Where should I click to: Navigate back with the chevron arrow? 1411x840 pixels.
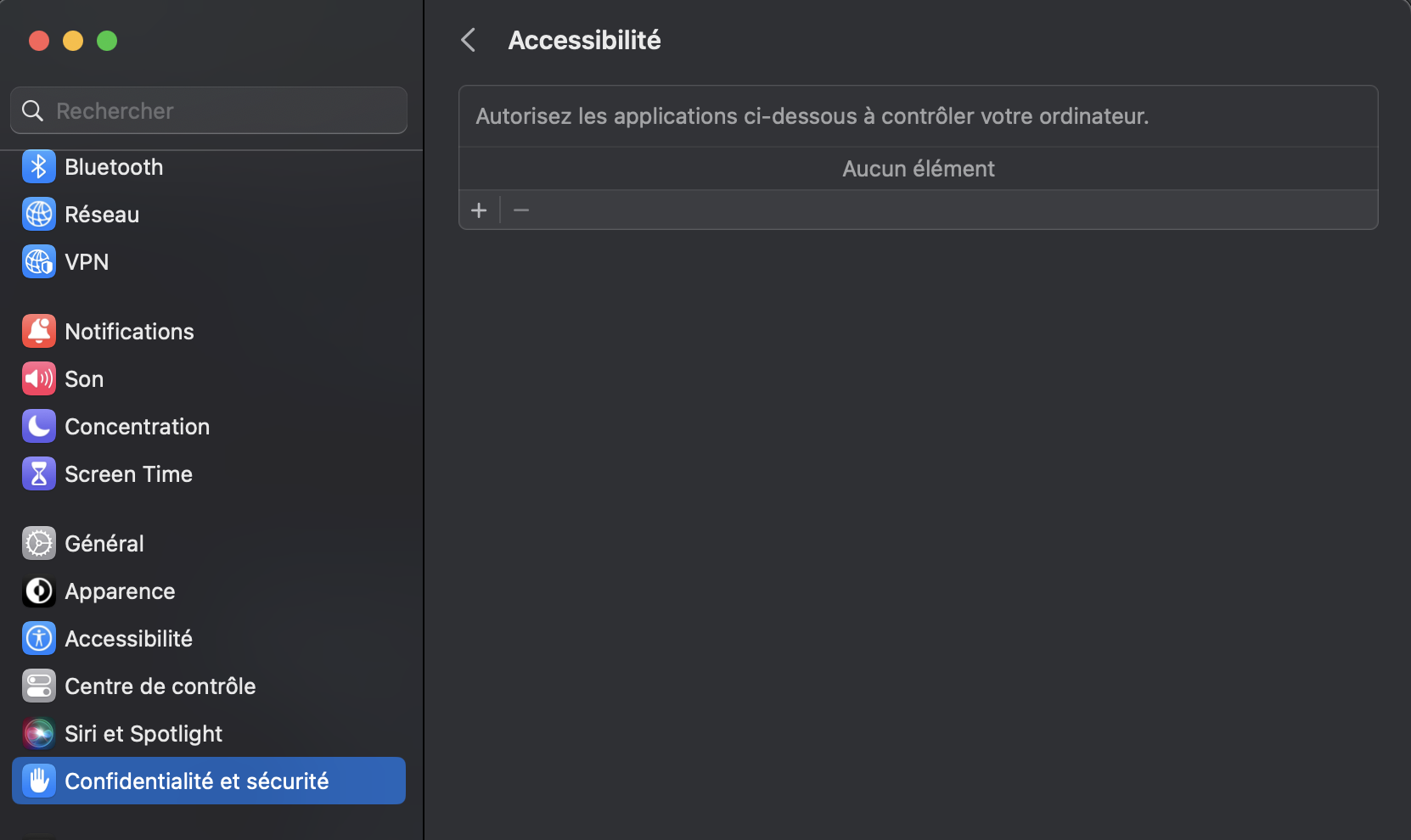468,39
